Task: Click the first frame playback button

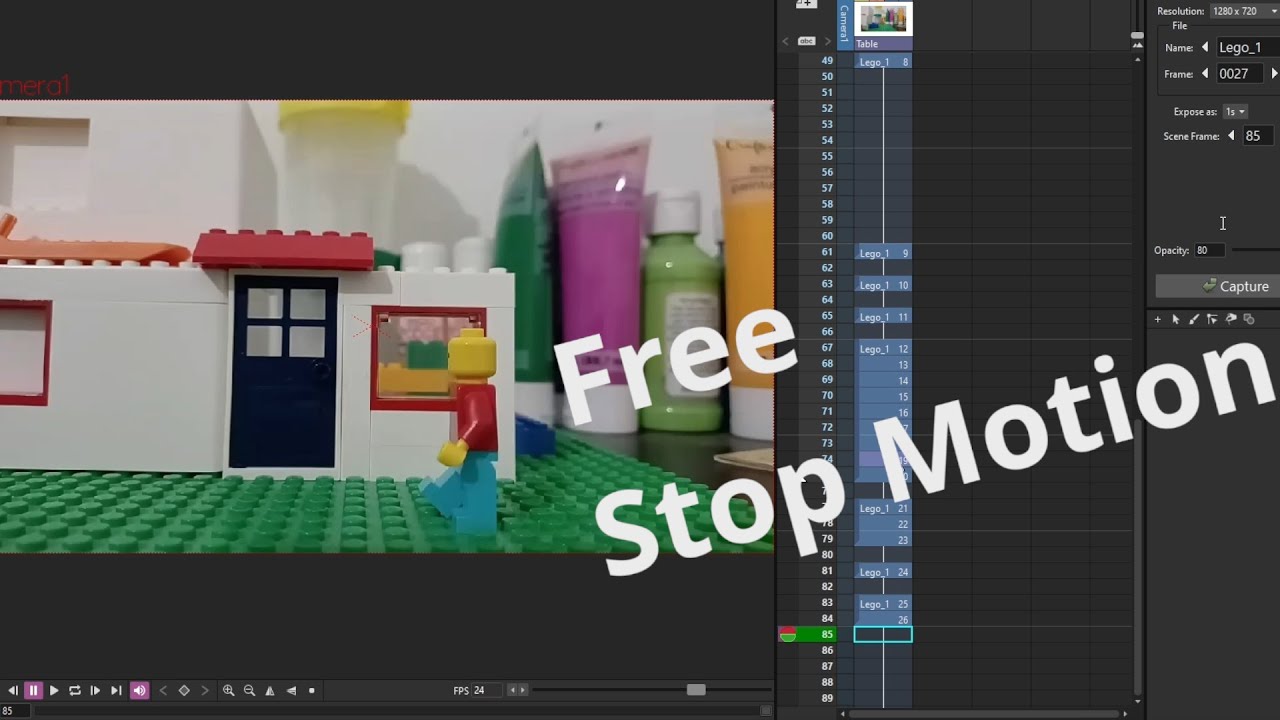Action: coord(13,690)
